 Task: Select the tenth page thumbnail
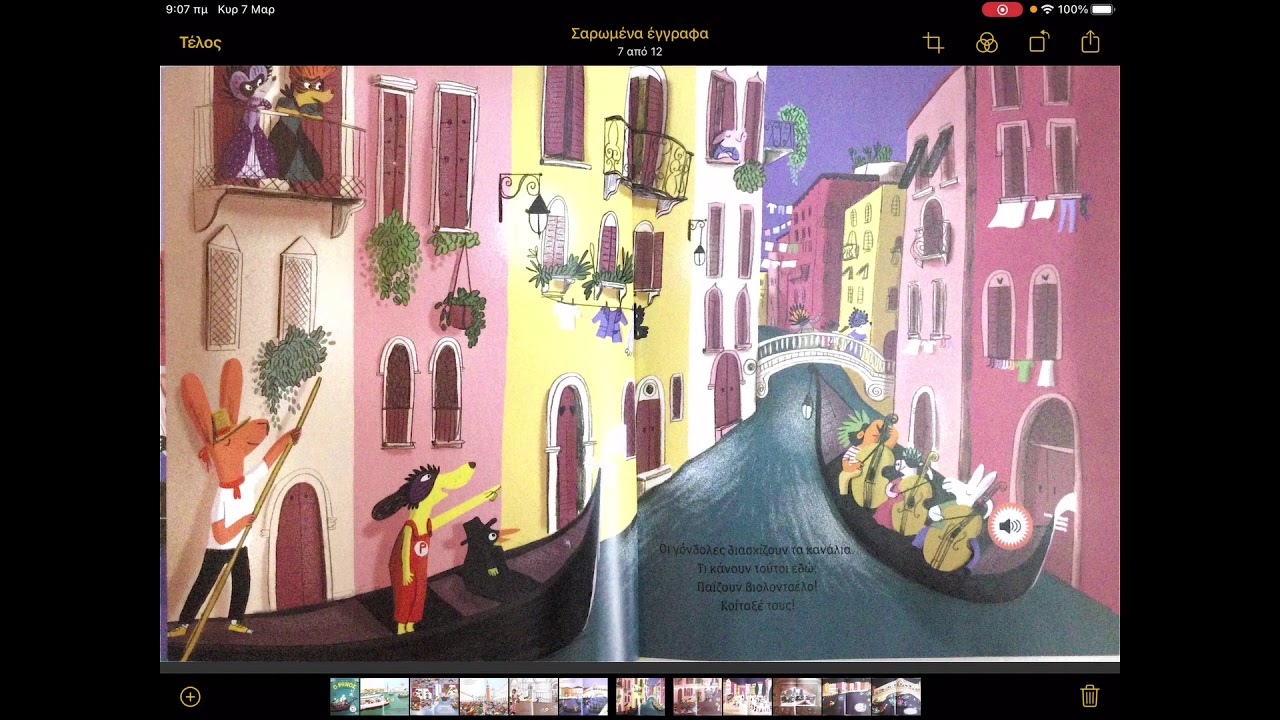pos(797,697)
